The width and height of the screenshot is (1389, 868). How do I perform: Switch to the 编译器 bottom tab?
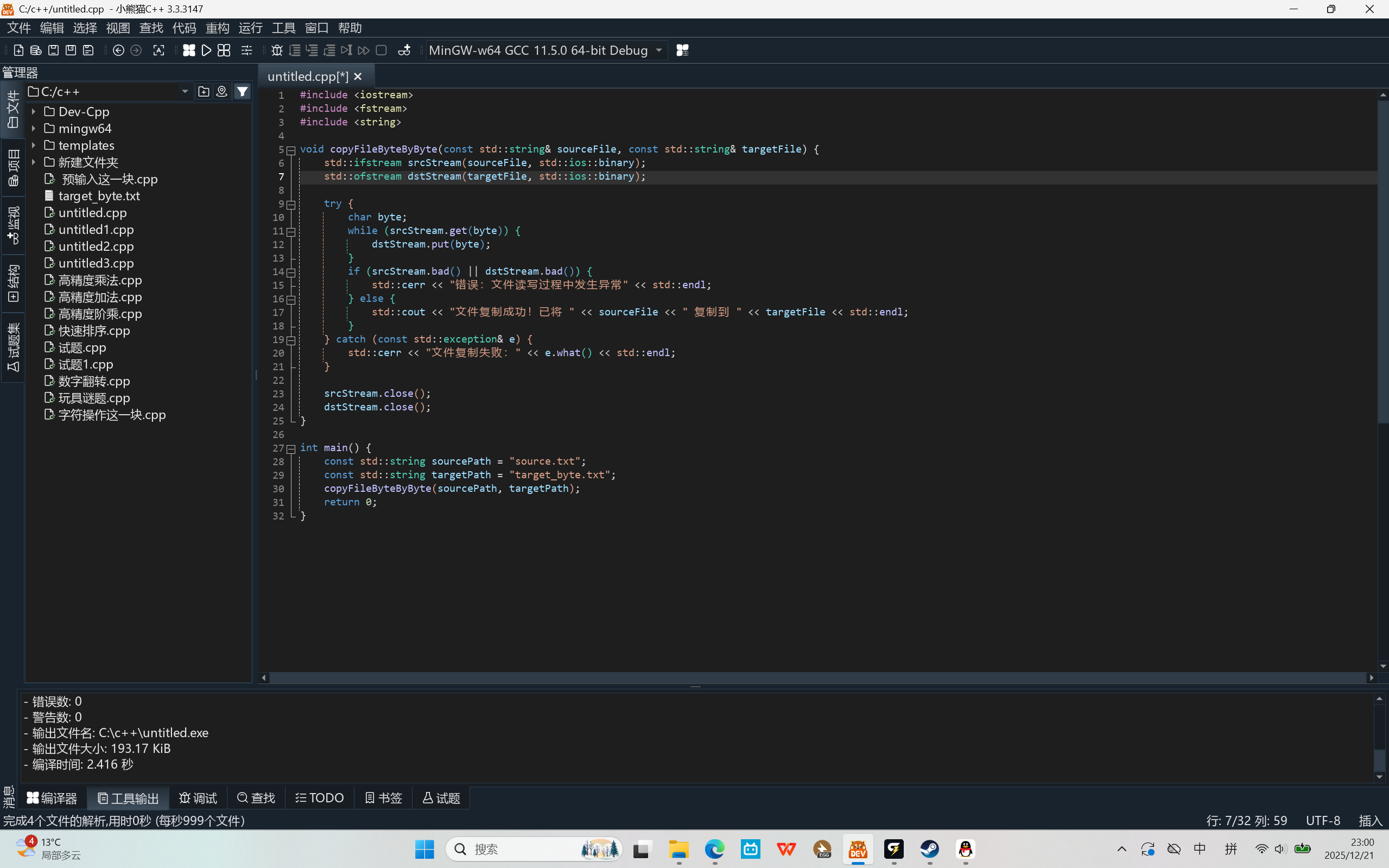[52, 798]
